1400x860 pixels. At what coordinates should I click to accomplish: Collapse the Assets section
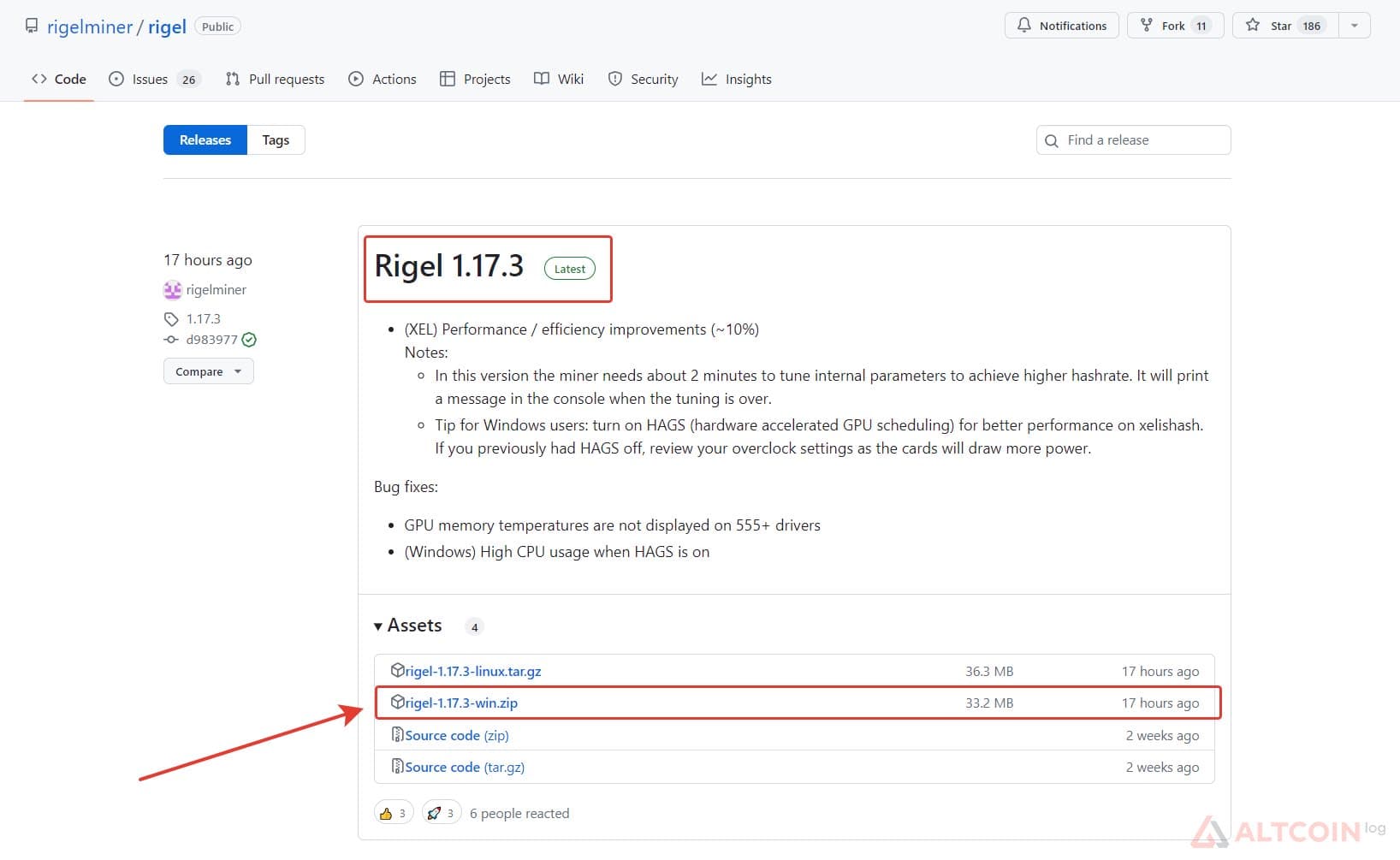(x=408, y=626)
